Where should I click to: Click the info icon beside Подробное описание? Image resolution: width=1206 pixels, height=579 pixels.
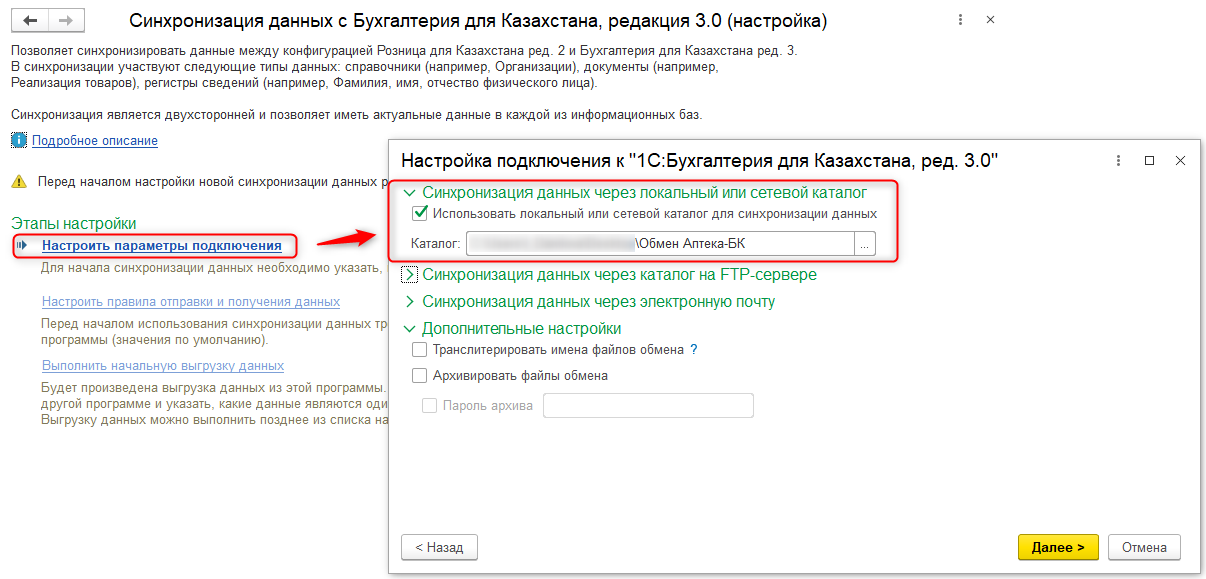(19, 141)
